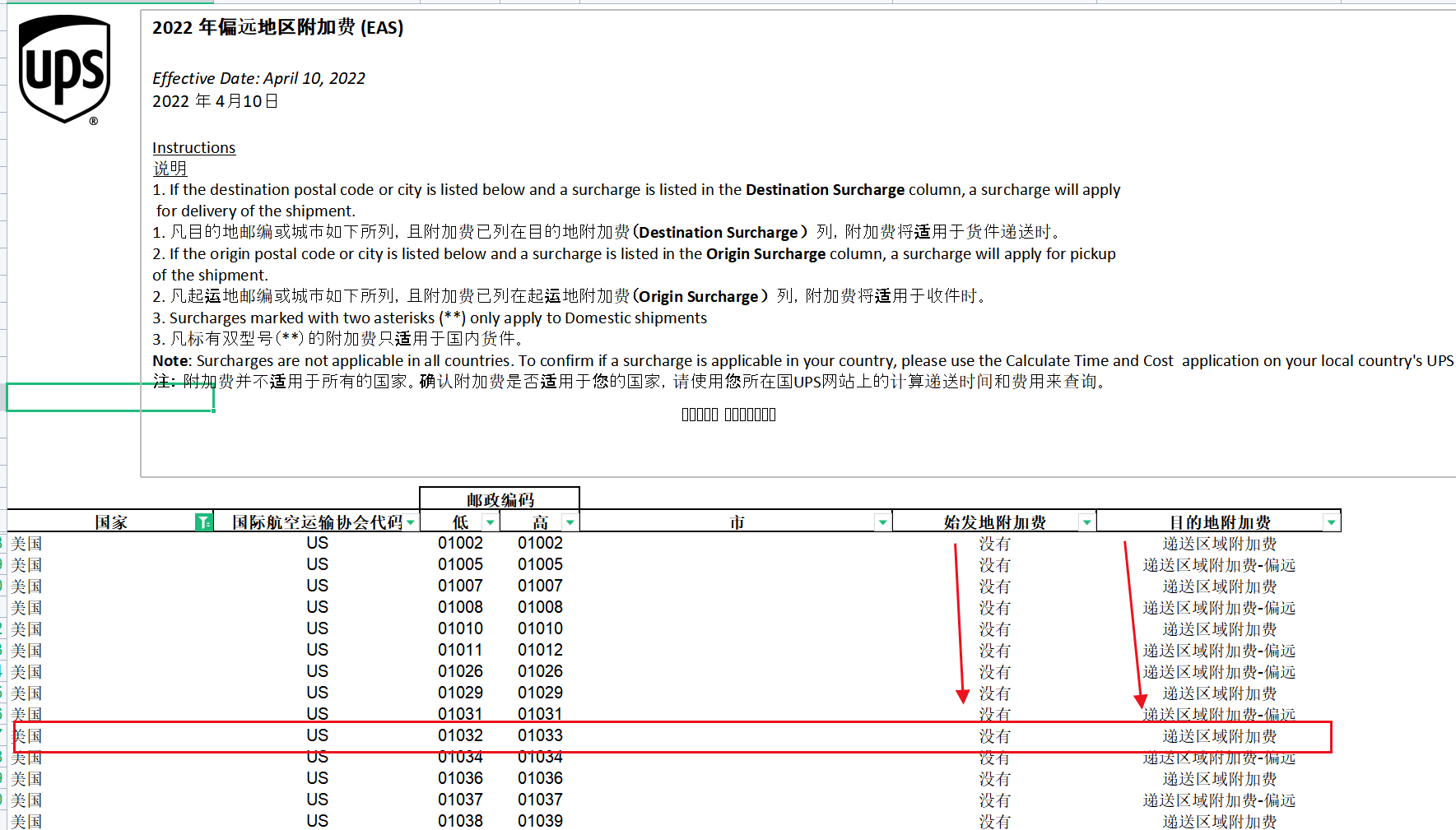The width and height of the screenshot is (1456, 830).
Task: Select the US code in row 01038
Action: tap(317, 821)
